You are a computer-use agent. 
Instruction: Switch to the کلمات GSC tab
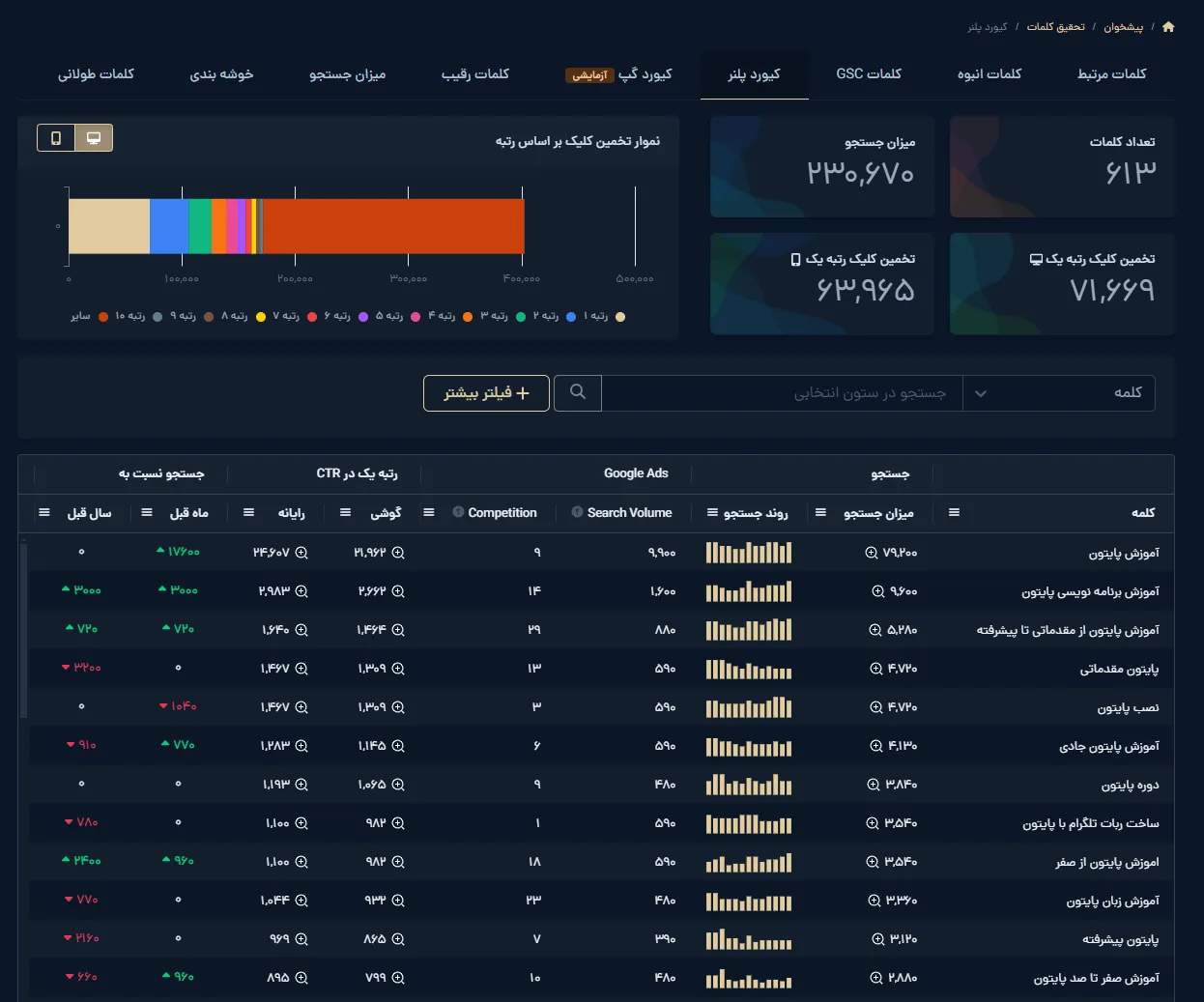[x=869, y=74]
